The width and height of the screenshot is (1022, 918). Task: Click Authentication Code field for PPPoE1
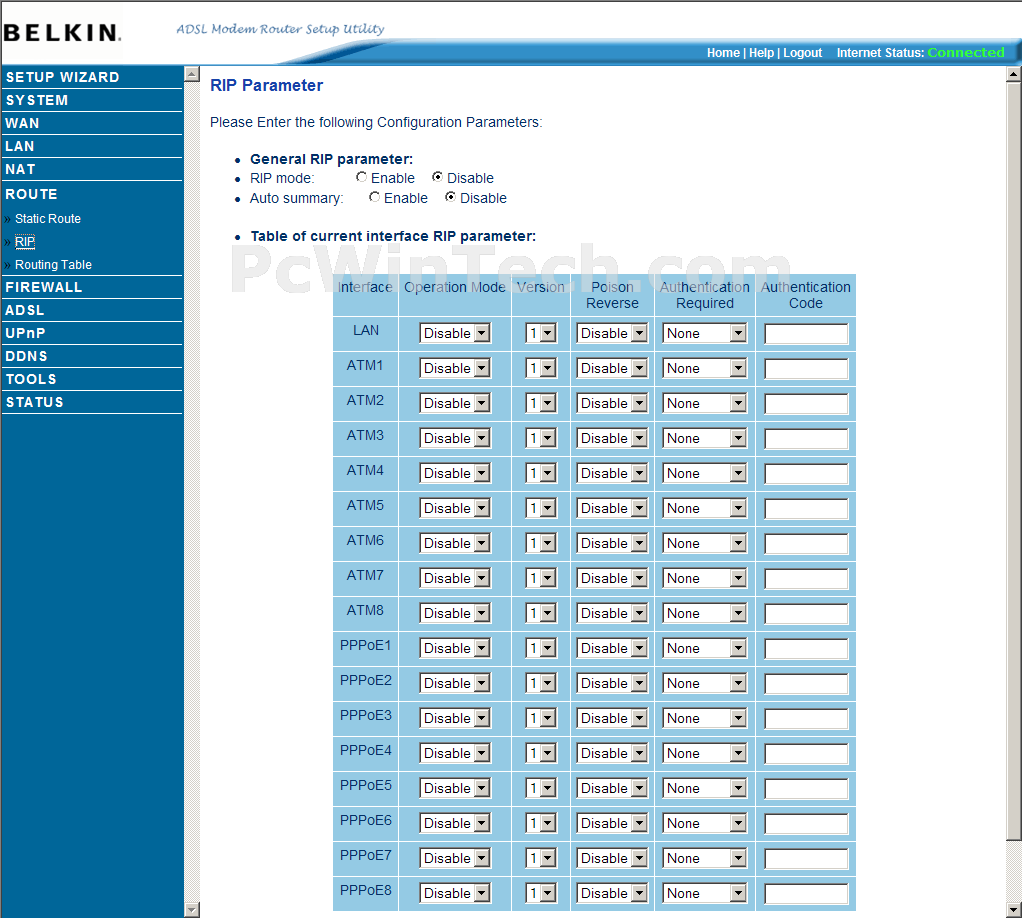(x=806, y=649)
